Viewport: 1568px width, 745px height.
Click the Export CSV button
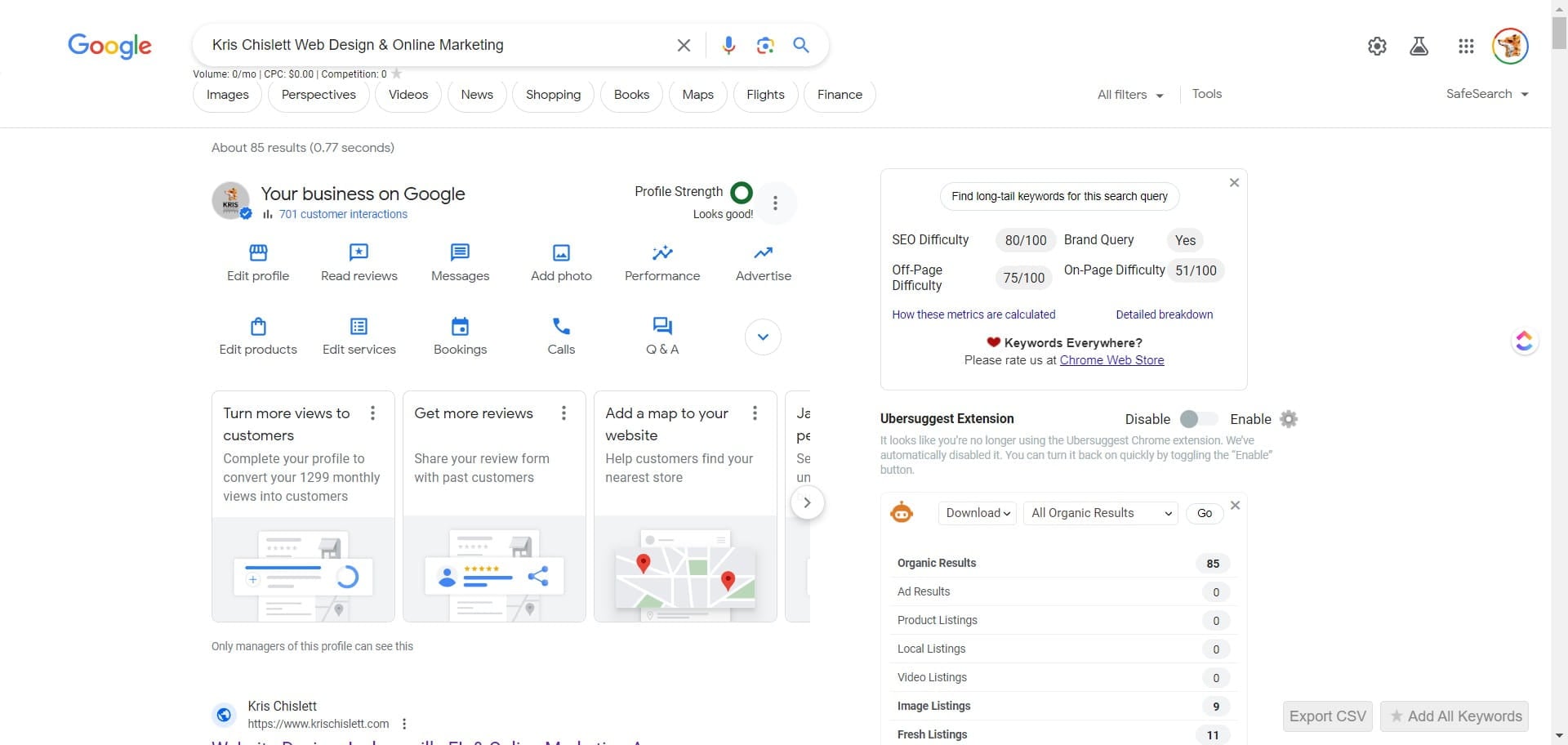coord(1327,716)
